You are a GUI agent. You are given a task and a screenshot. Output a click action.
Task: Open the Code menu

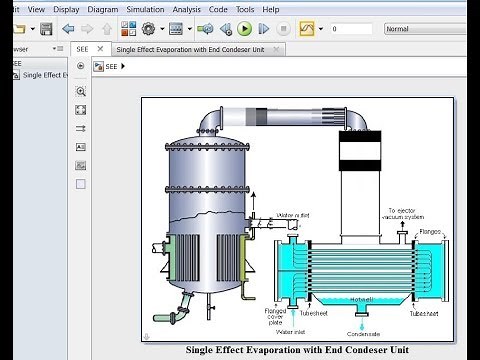tap(218, 10)
